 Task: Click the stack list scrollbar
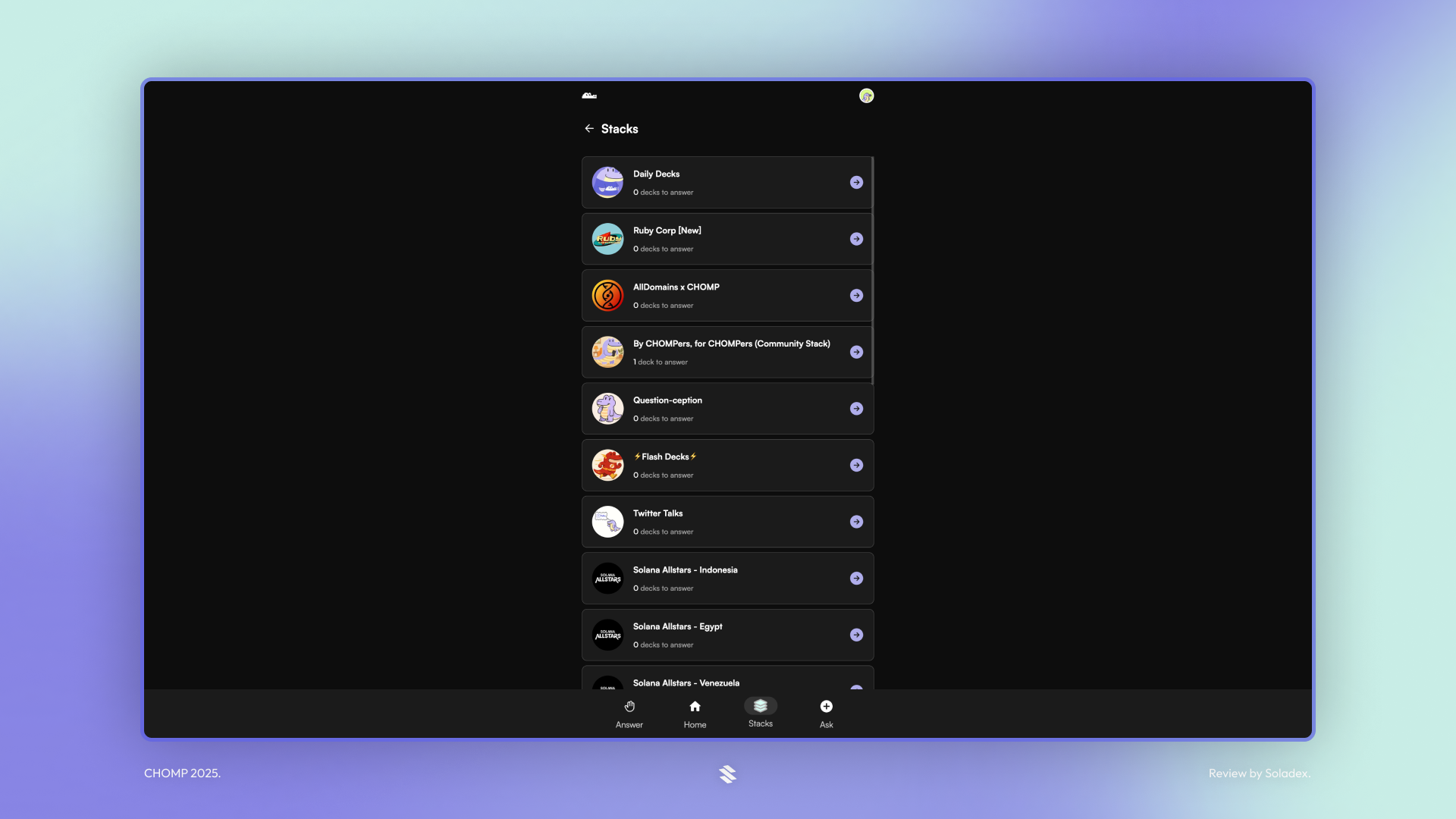point(873,270)
